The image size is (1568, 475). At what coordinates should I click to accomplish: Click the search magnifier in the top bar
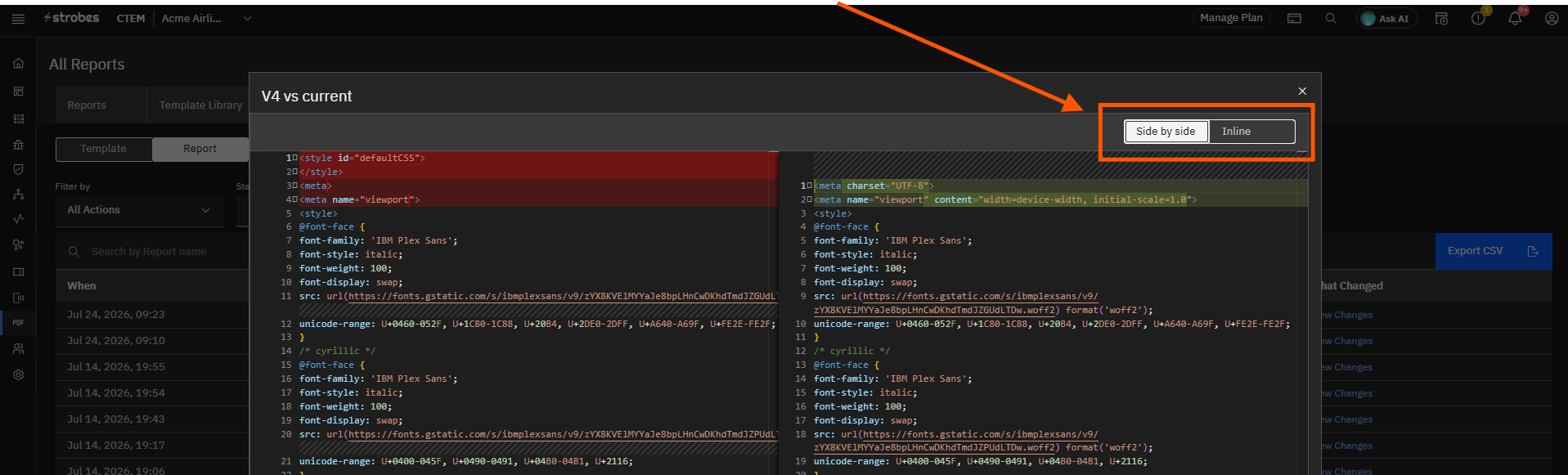click(x=1331, y=18)
